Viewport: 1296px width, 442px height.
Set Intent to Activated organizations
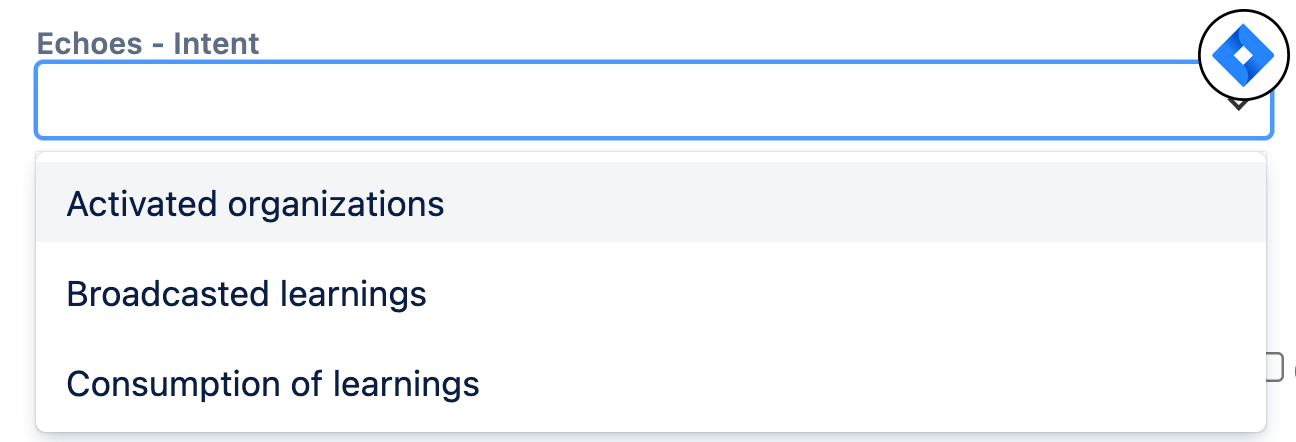point(651,203)
